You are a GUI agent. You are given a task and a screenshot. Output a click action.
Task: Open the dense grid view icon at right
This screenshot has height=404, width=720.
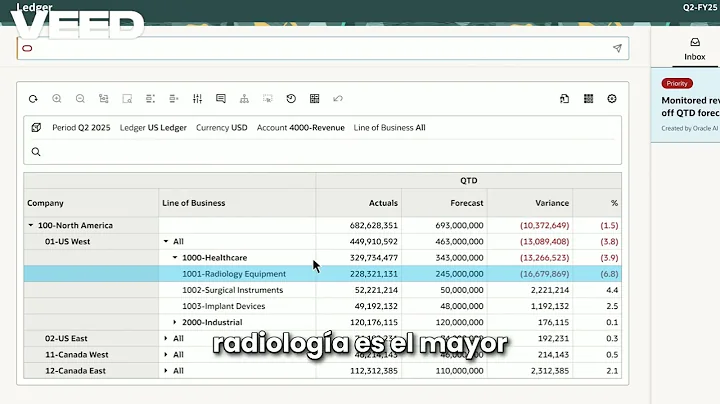point(588,99)
